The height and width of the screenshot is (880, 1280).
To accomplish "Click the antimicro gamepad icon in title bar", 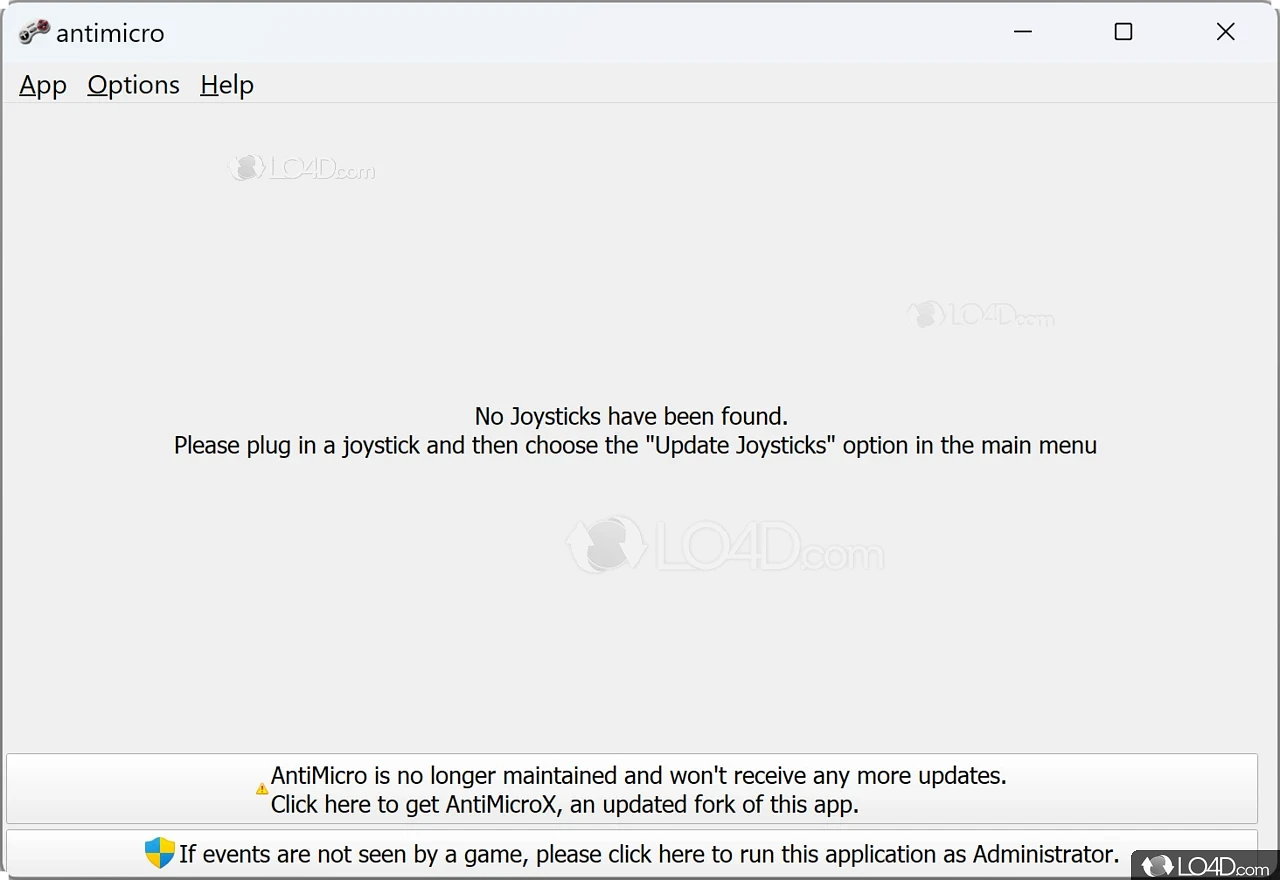I will (x=34, y=32).
